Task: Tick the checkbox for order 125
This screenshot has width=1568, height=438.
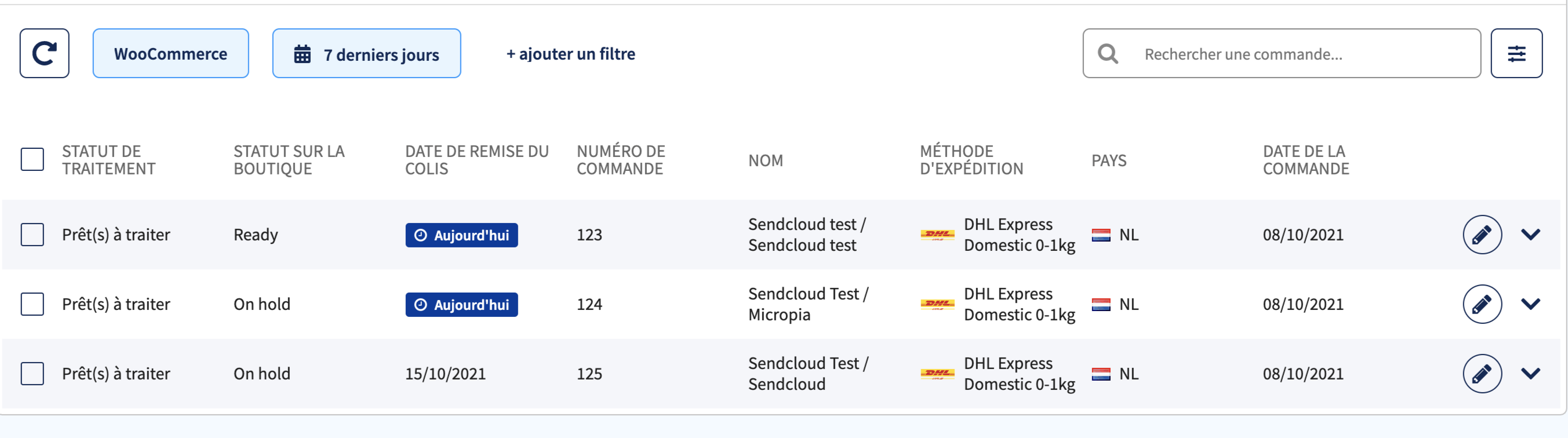Action: 32,374
